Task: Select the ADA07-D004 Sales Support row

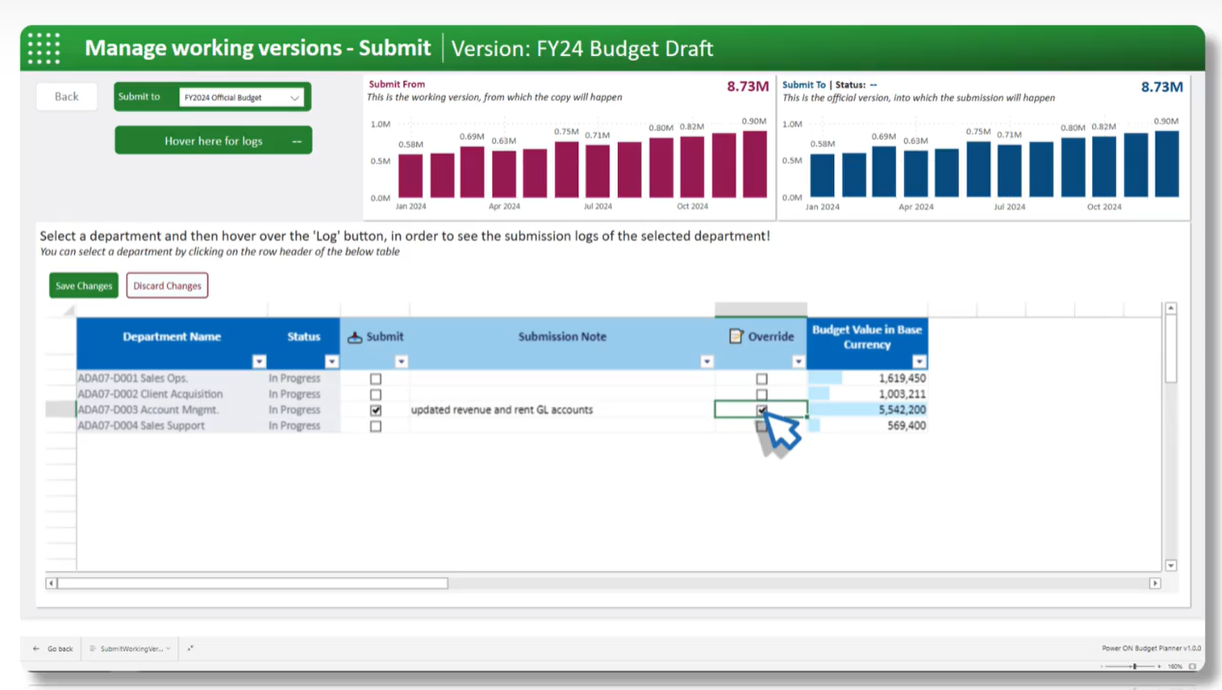Action: [x=60, y=426]
